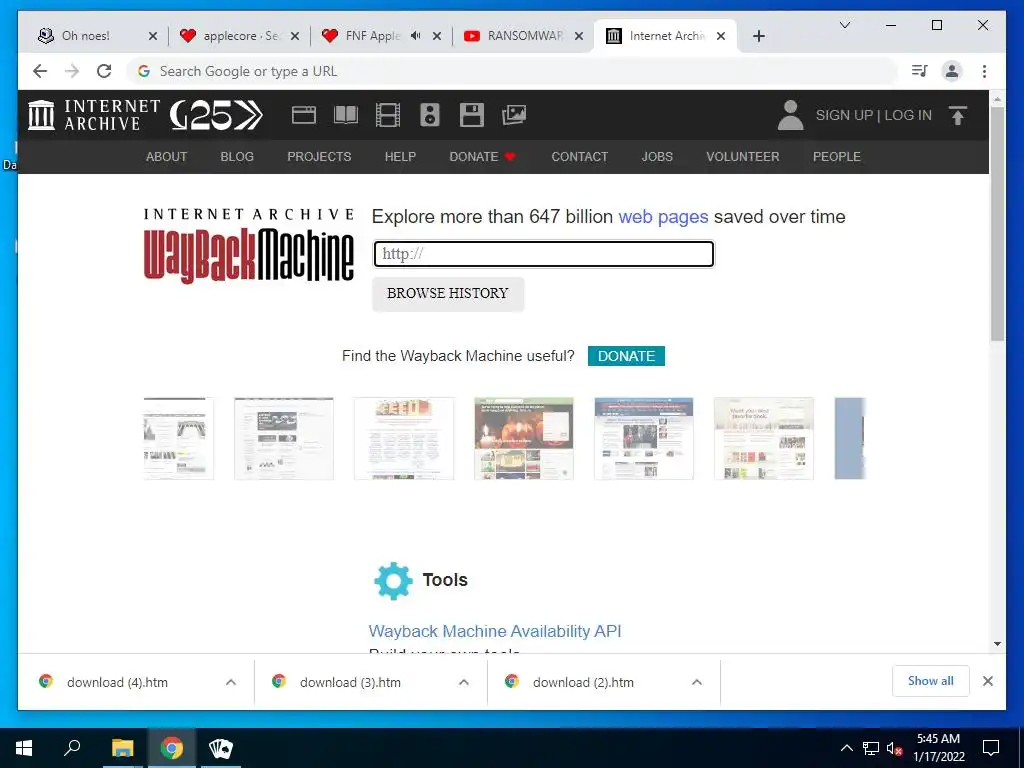Open the ABOUT menu item
Viewport: 1024px width, 768px height.
coord(167,157)
